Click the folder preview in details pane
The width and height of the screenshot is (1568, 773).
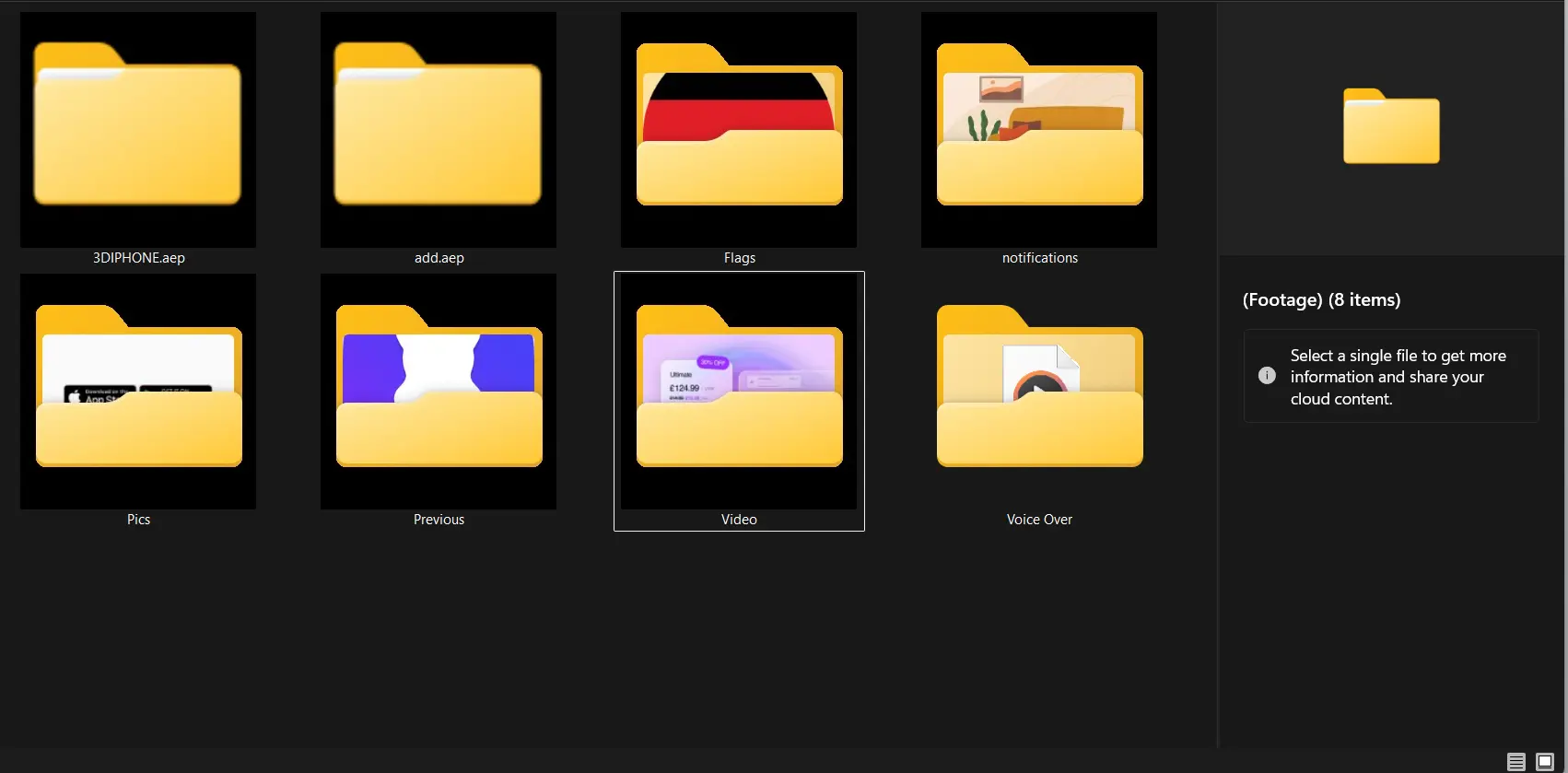[1391, 127]
